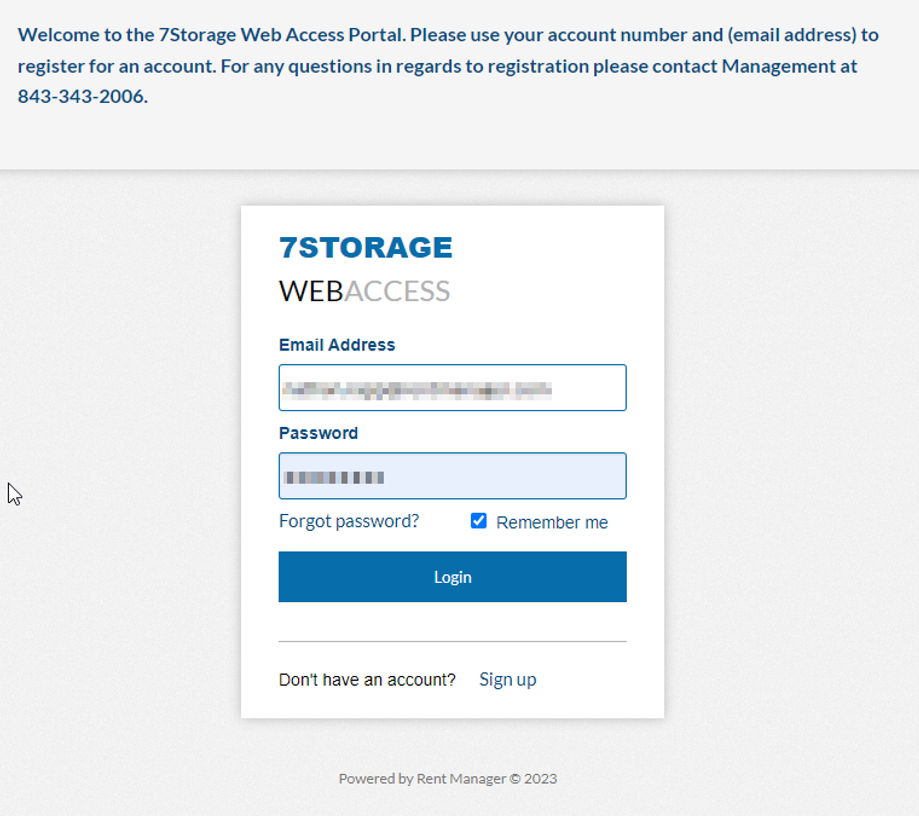Click the 843-343-2006 phone number
This screenshot has width=919, height=816.
[x=82, y=97]
